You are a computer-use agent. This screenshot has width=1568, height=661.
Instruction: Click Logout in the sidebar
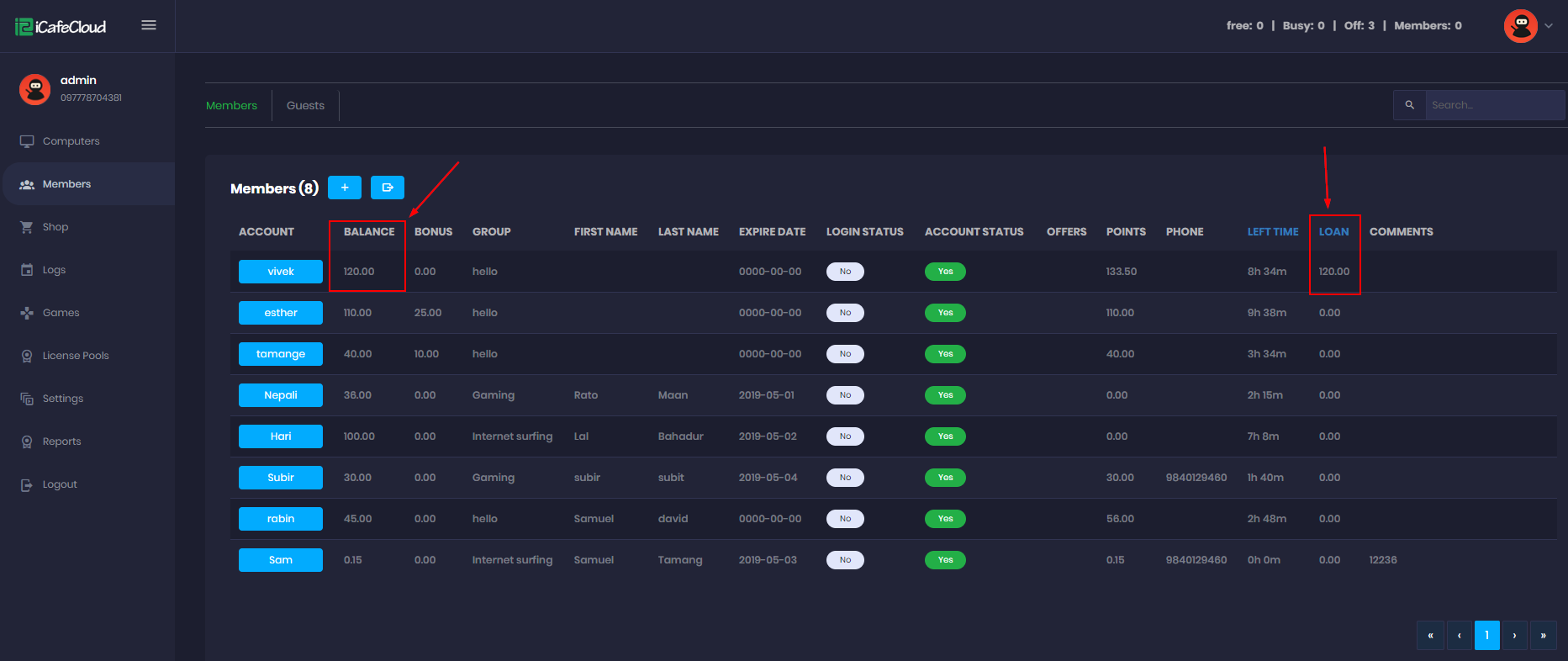[x=60, y=484]
